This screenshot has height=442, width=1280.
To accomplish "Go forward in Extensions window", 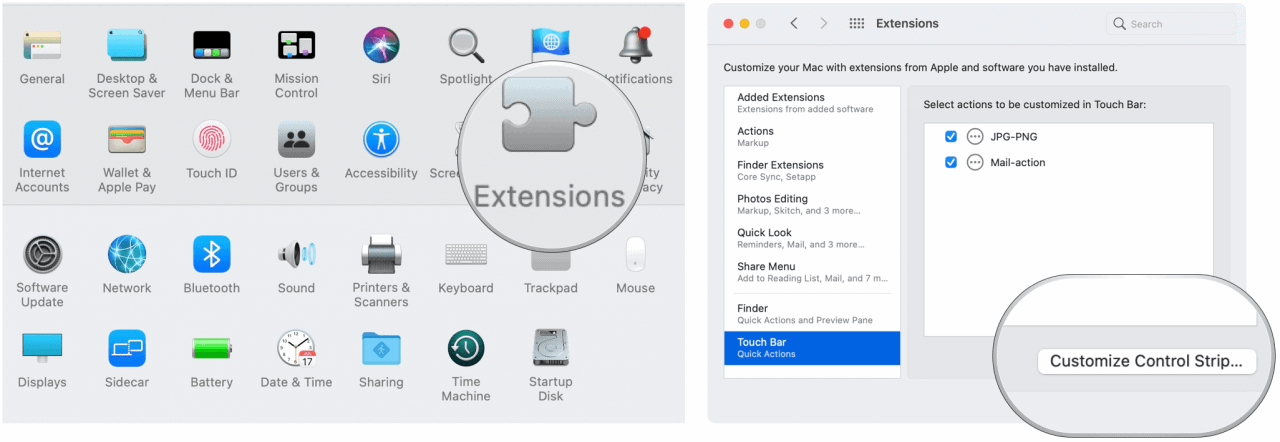I will [x=823, y=23].
